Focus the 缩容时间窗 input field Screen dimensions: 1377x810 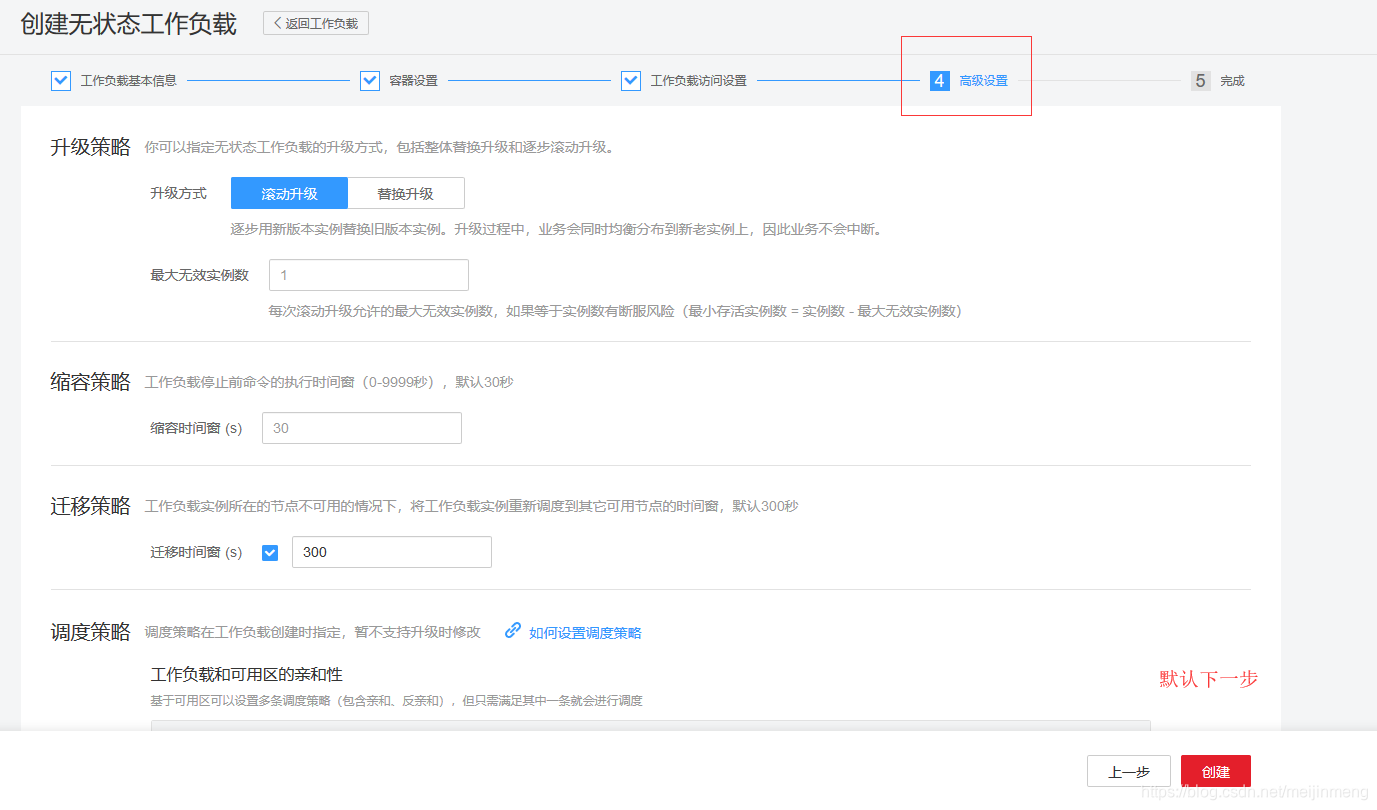(362, 428)
